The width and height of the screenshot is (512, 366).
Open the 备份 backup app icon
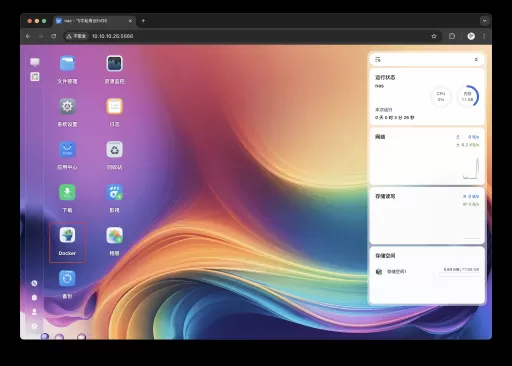(x=67, y=278)
